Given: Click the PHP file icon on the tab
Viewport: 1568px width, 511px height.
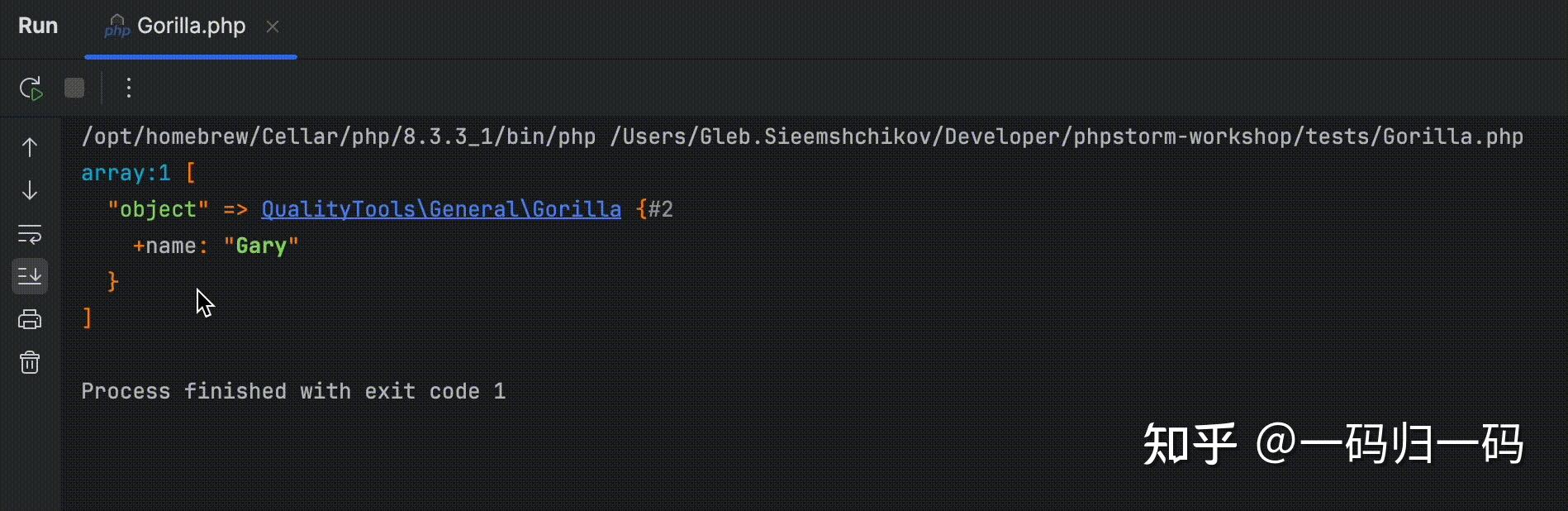Looking at the screenshot, I should click(x=117, y=26).
